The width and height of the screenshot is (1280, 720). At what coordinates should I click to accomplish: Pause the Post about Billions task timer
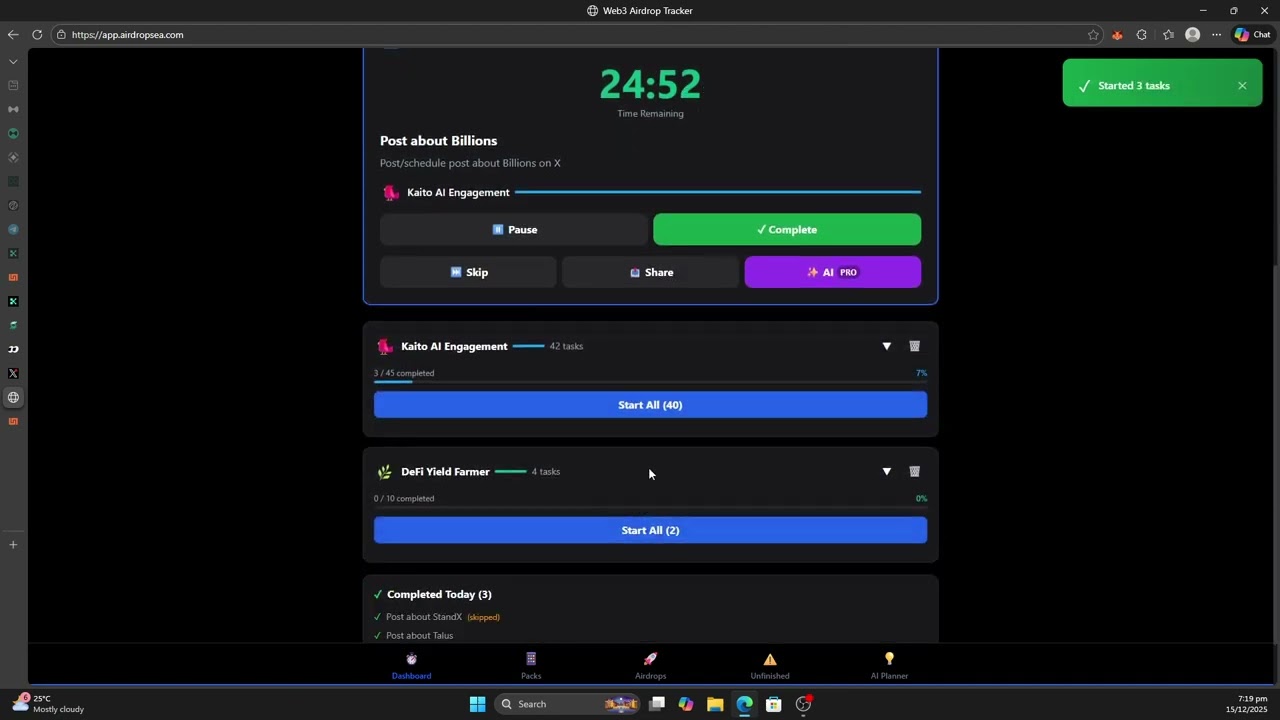coord(514,229)
